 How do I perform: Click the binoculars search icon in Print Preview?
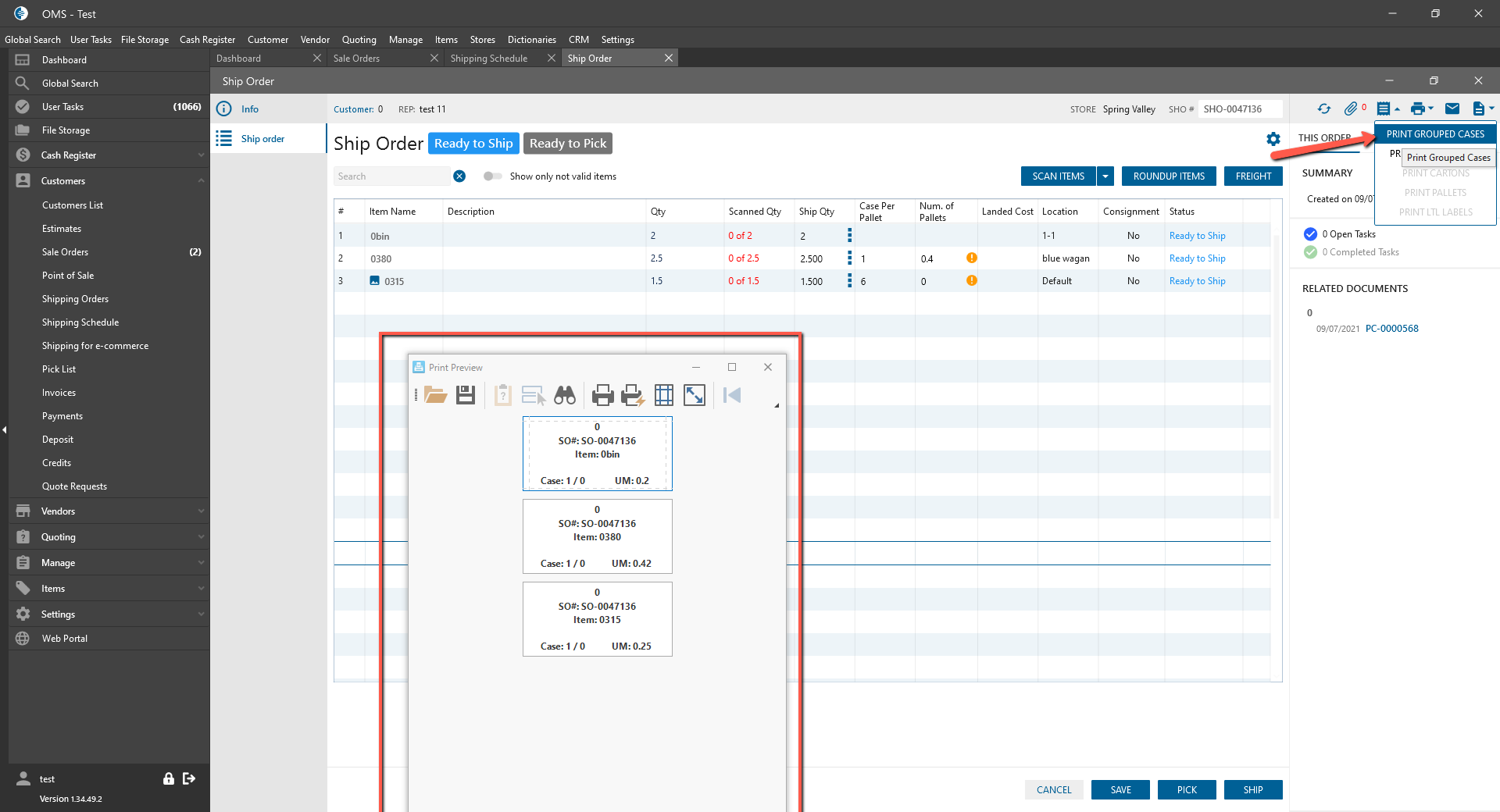(x=564, y=395)
